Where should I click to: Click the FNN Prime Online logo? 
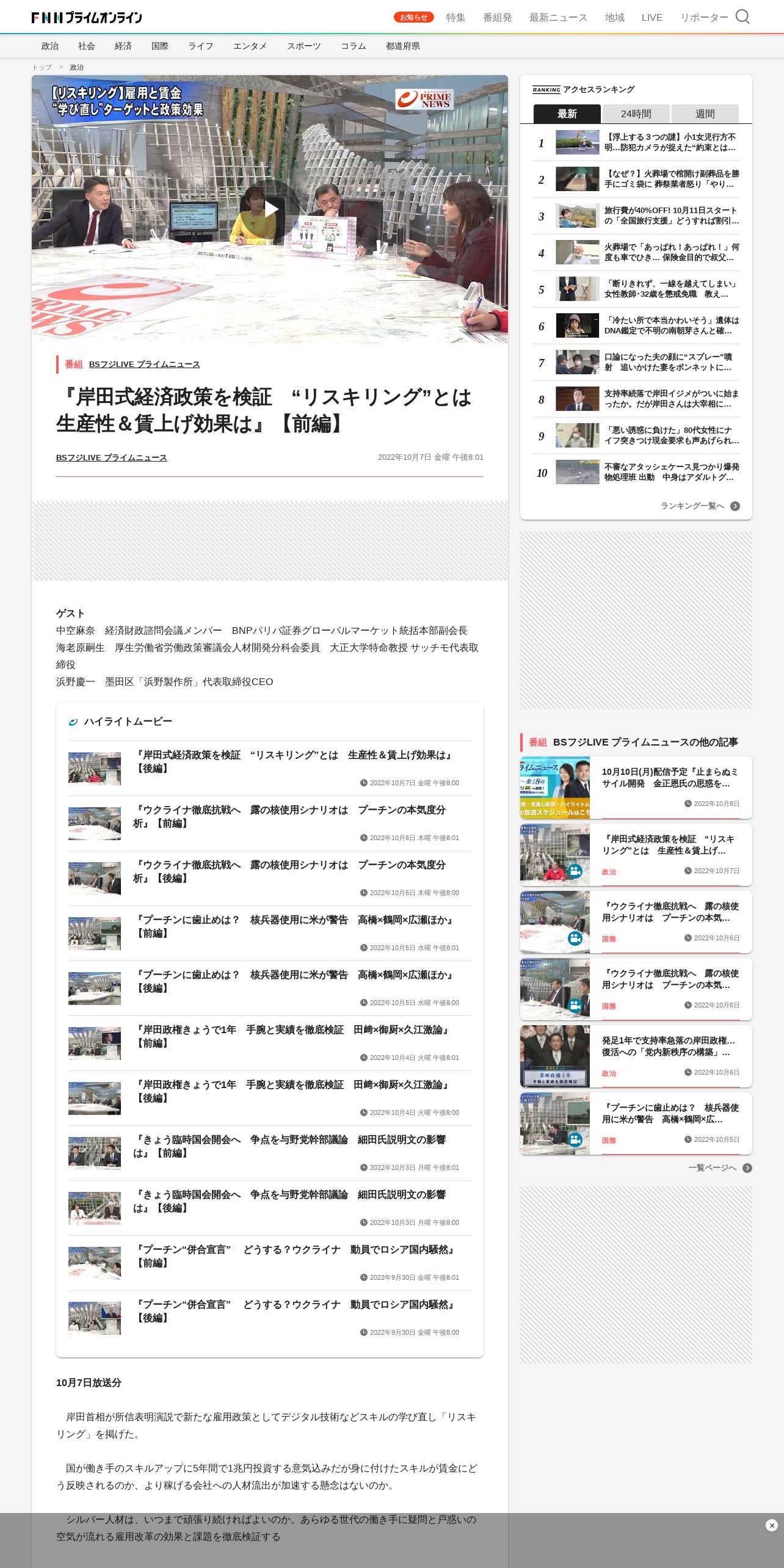coord(87,17)
